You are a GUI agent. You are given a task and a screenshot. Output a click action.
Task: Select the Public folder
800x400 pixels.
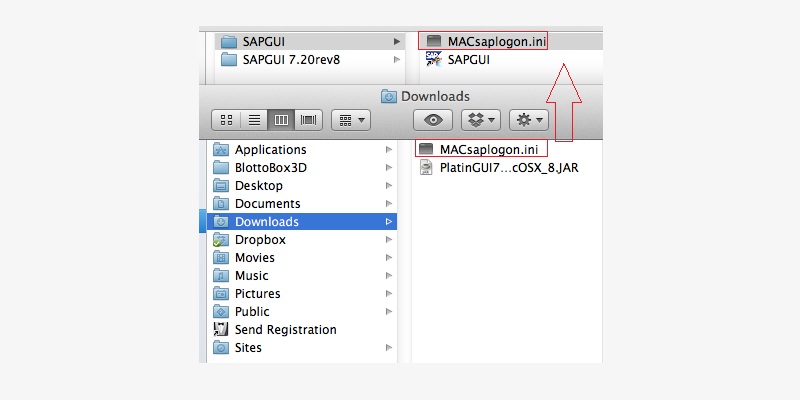[x=302, y=311]
